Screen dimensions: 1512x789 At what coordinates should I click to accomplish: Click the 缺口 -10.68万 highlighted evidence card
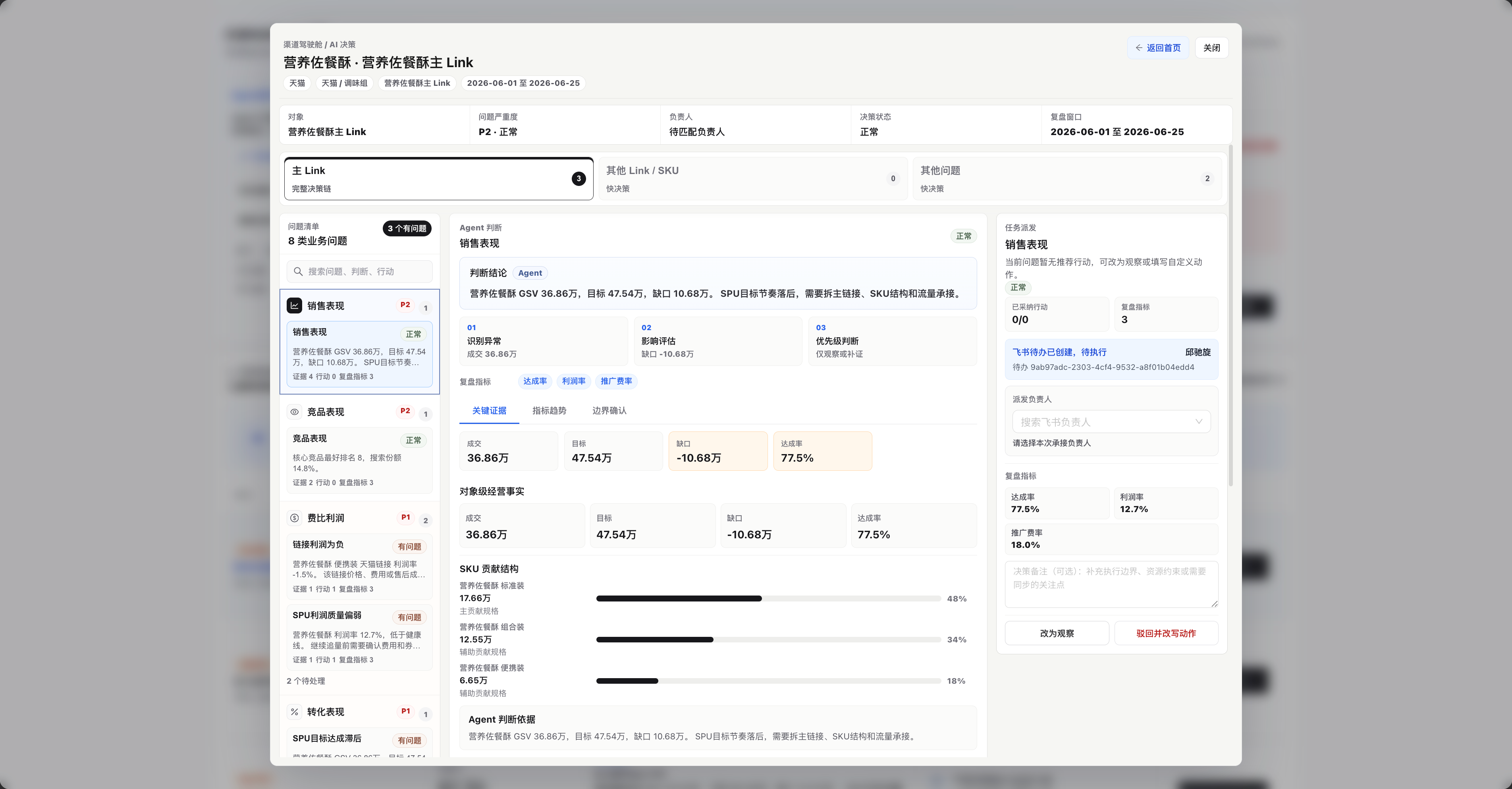(718, 451)
